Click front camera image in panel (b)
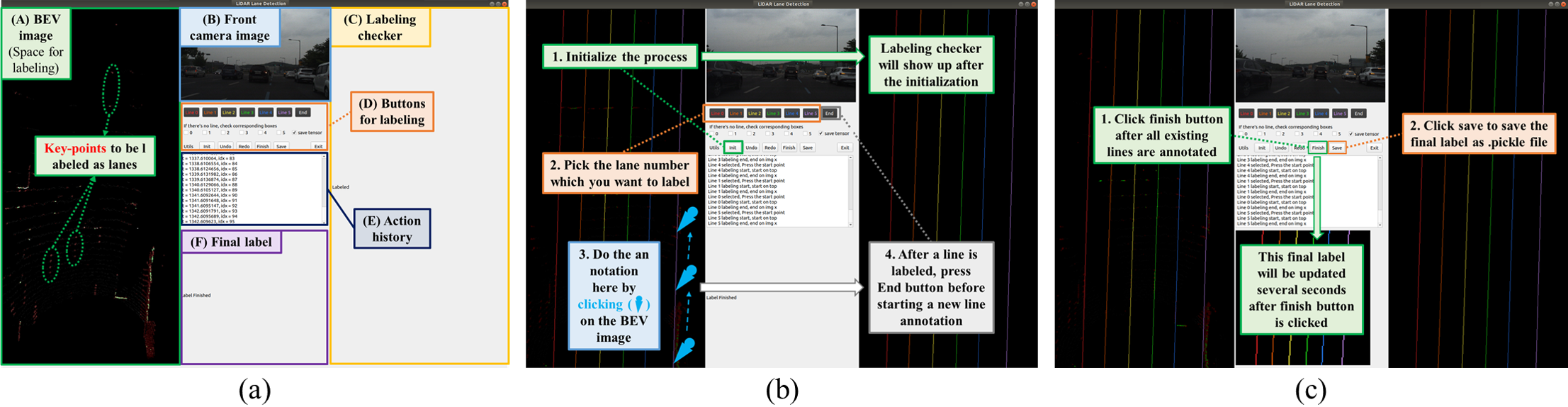 pyautogui.click(x=781, y=55)
